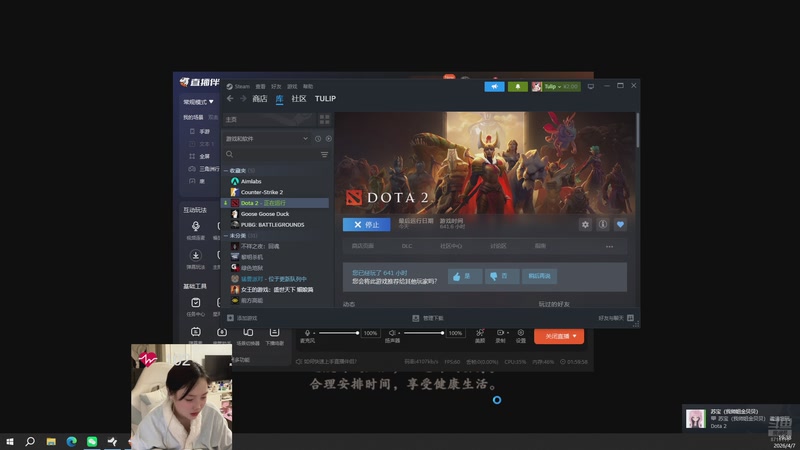Go forward with Steam's right arrow

pos(243,98)
